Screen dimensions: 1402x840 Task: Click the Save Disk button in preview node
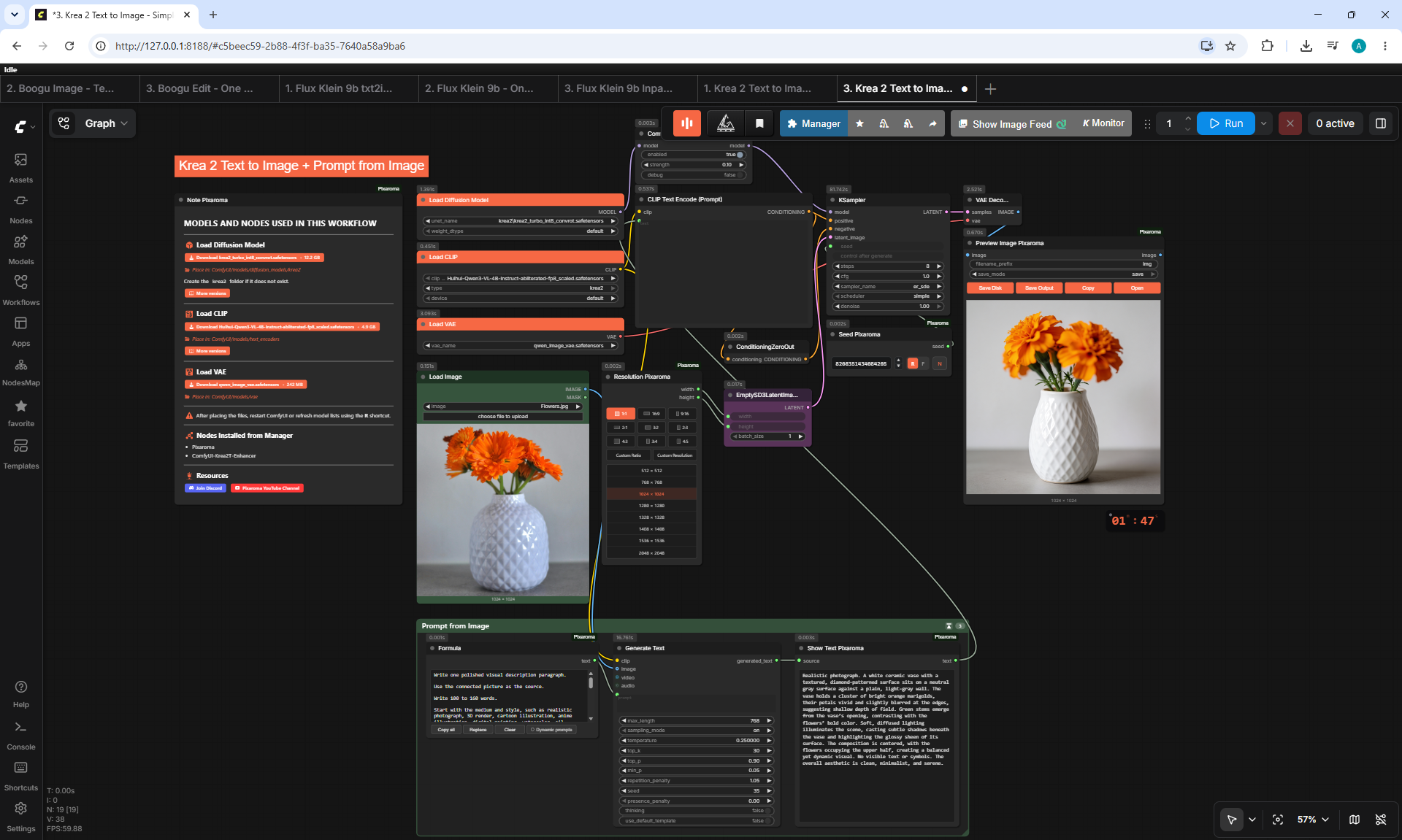point(990,288)
